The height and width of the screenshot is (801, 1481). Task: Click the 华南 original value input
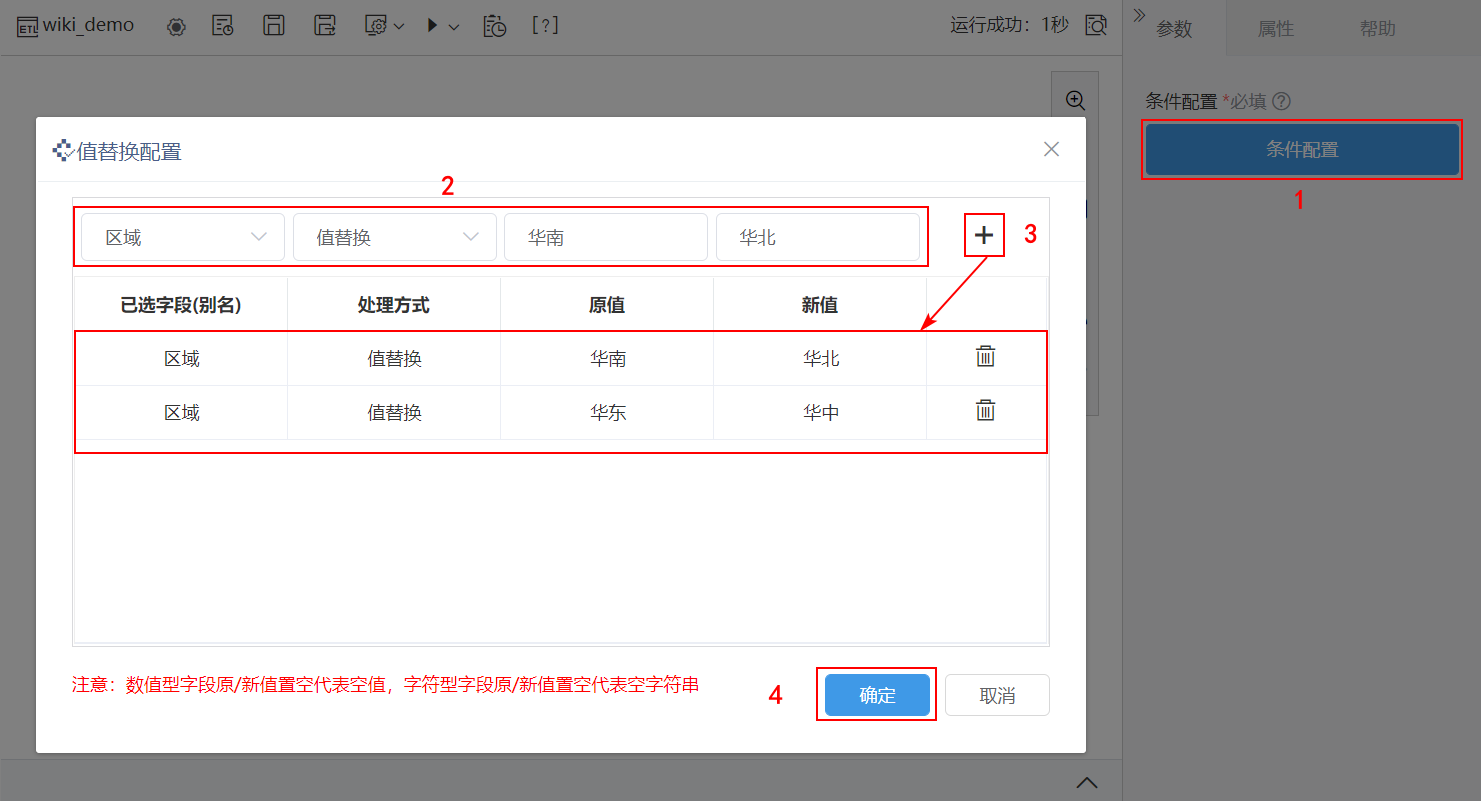(606, 238)
